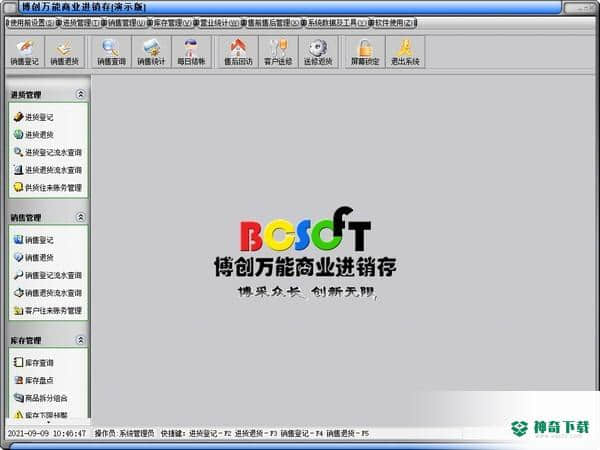Click the 操作员:系统管理员 status text

[x=124, y=434]
